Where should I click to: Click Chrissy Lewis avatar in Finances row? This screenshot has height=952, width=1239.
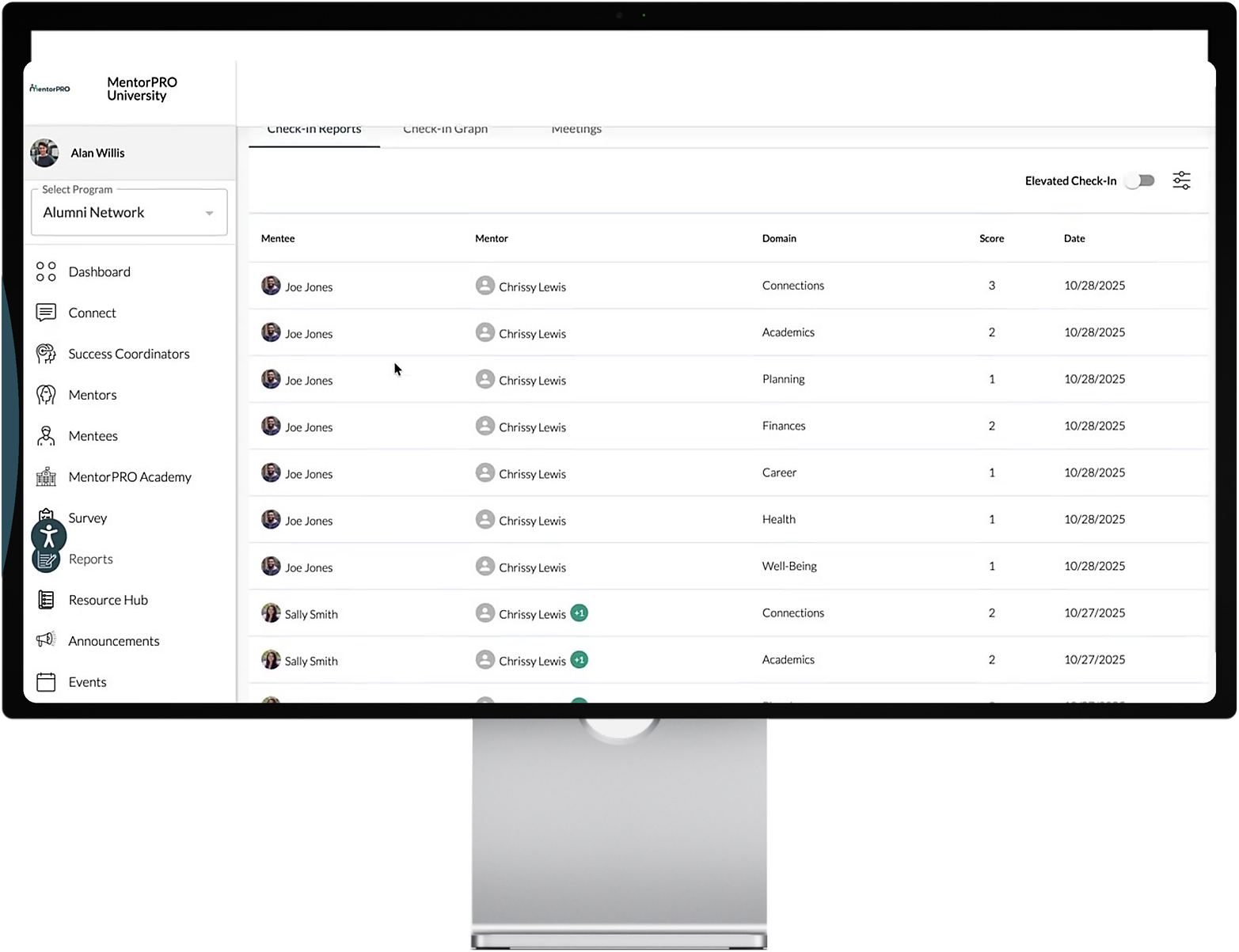click(485, 426)
